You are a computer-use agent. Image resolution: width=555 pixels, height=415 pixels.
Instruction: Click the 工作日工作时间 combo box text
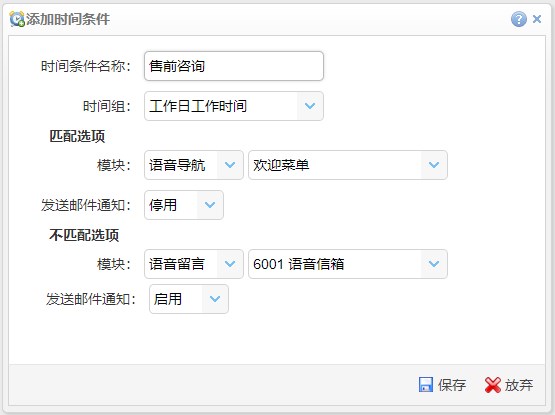click(198, 106)
